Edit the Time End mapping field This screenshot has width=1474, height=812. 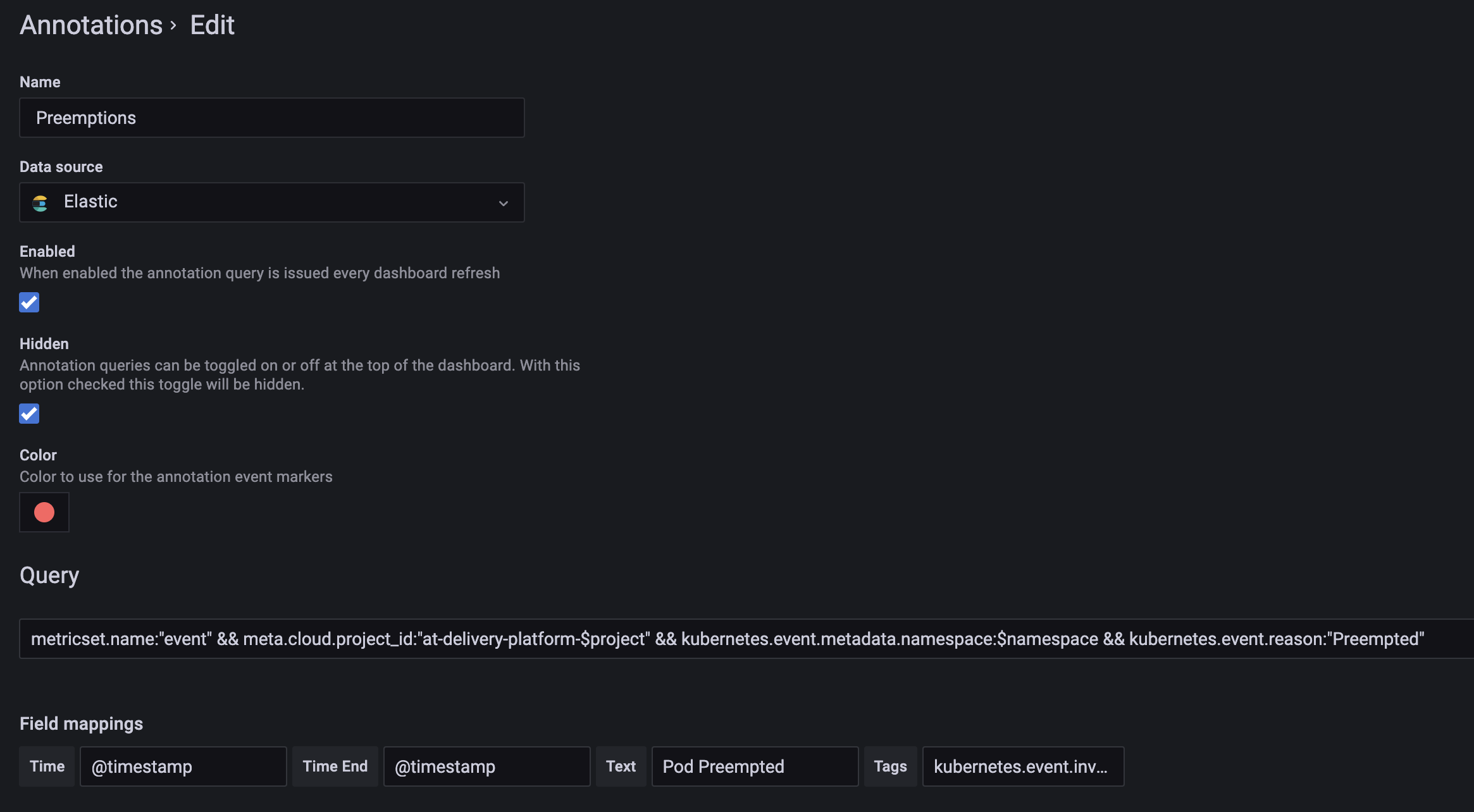click(x=486, y=766)
